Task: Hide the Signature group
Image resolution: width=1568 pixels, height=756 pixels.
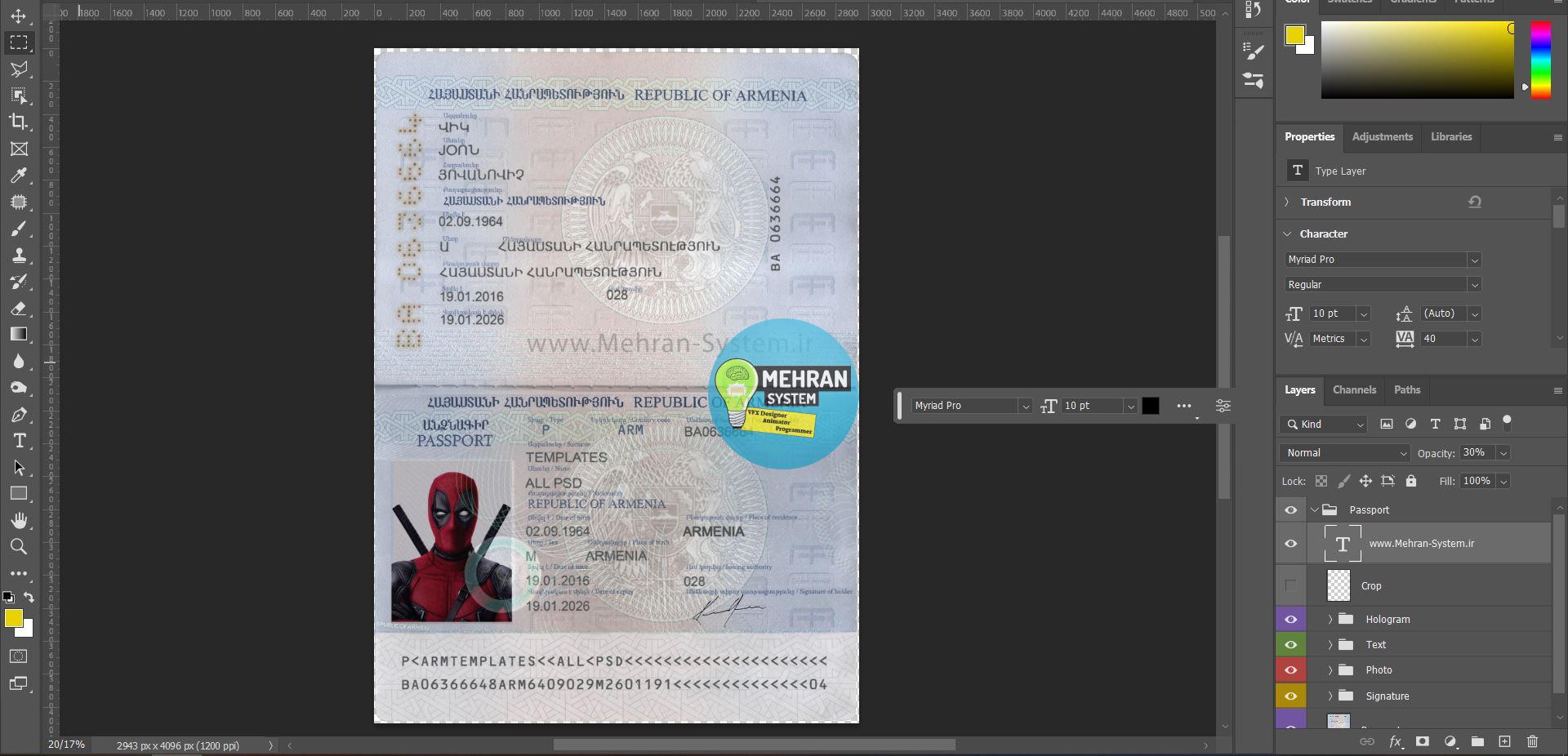Action: (1291, 696)
